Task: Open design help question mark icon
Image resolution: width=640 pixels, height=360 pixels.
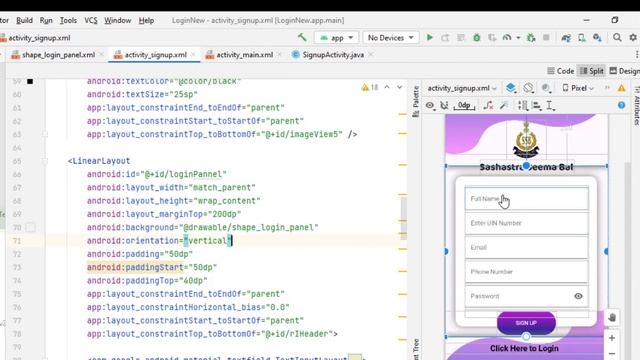Action: coord(621,105)
